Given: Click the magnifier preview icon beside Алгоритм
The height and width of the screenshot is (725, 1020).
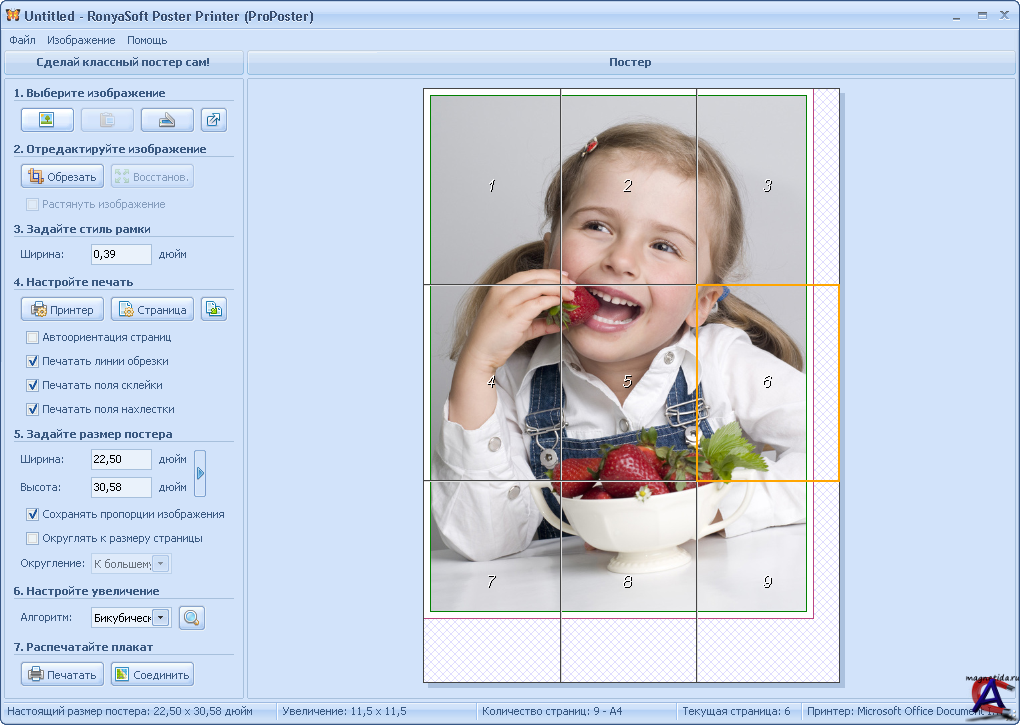Looking at the screenshot, I should tap(192, 618).
